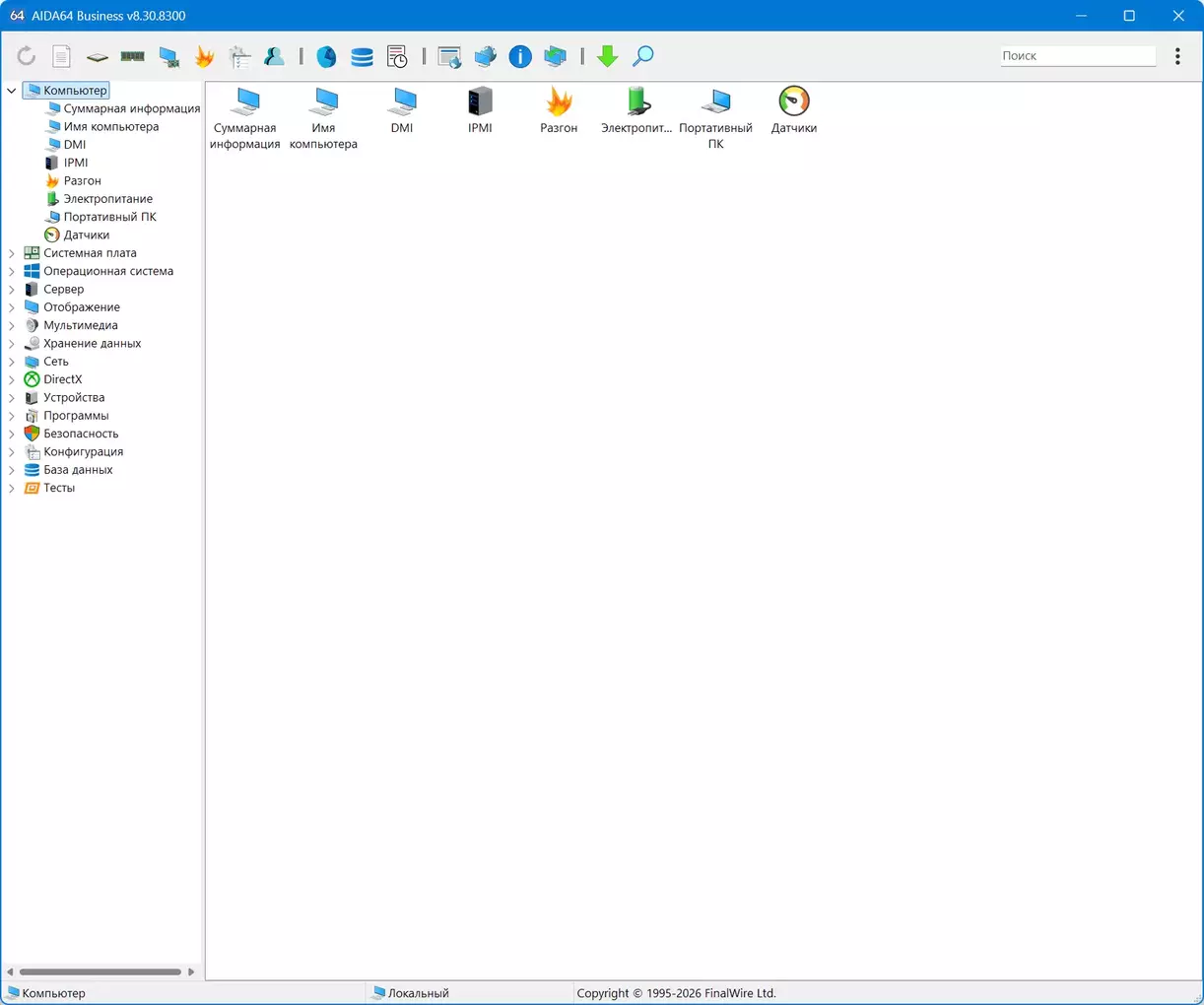The height and width of the screenshot is (1005, 1204).
Task: Expand the Тесты tree node
Action: point(12,489)
